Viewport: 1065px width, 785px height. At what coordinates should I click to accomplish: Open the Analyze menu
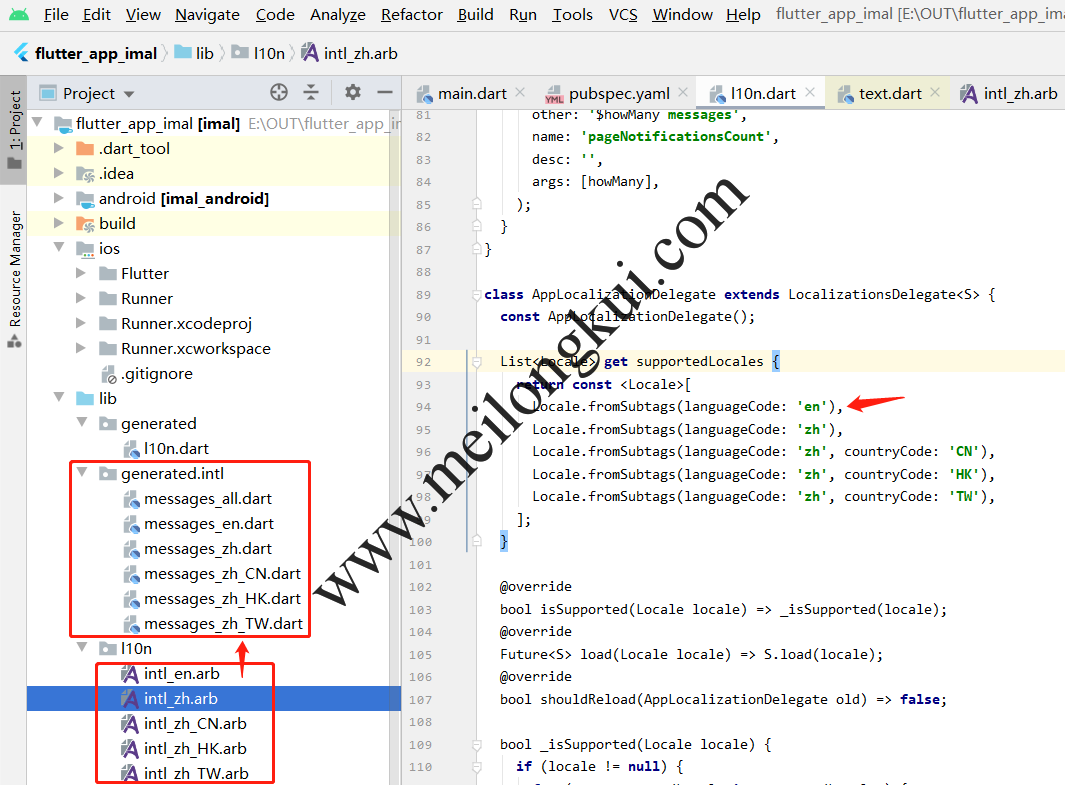pyautogui.click(x=338, y=14)
